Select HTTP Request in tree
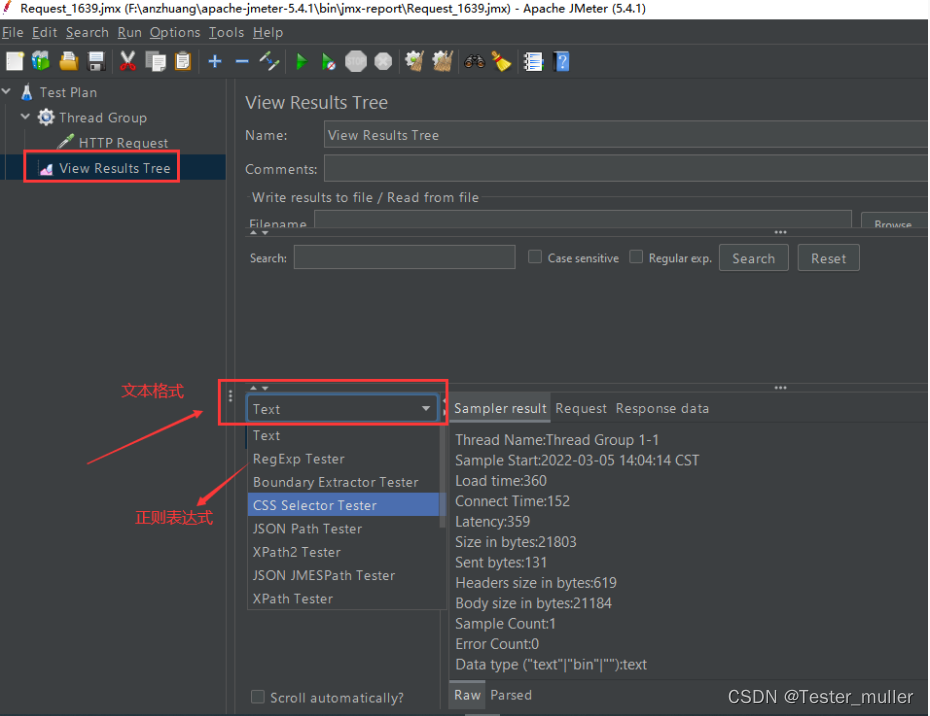Screen dimensions: 930x716 click(123, 142)
